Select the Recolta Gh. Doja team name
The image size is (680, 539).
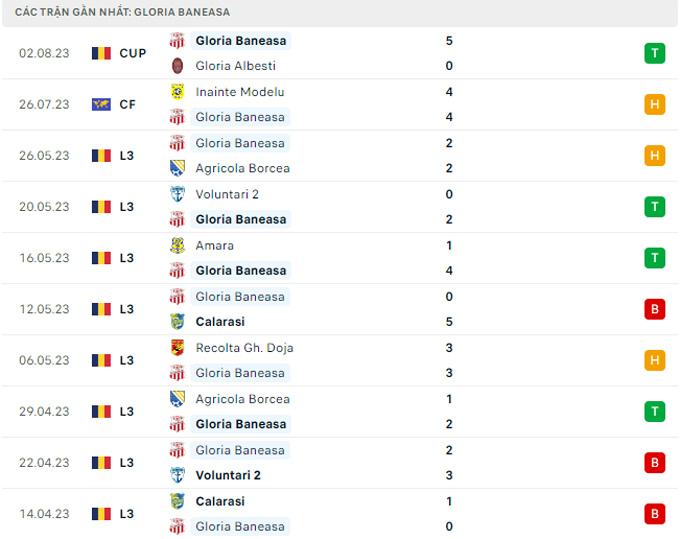(x=245, y=348)
